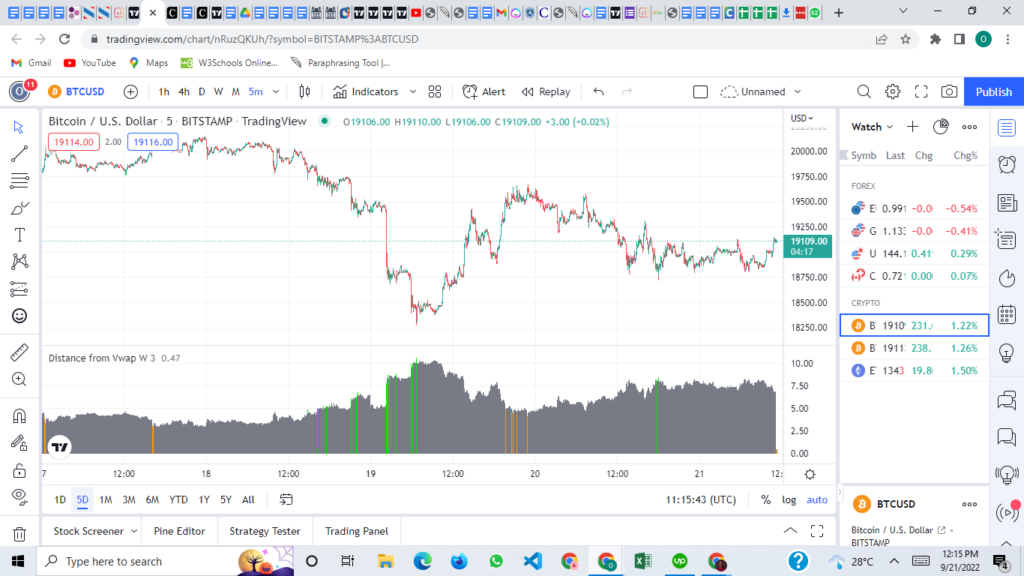Image resolution: width=1024 pixels, height=576 pixels.
Task: Toggle auto scale
Action: point(816,500)
